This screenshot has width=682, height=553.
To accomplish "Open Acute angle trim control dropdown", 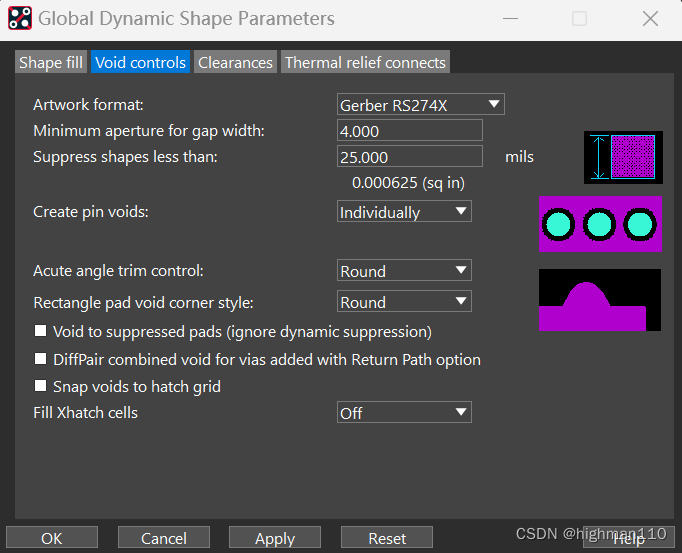I will coord(404,271).
